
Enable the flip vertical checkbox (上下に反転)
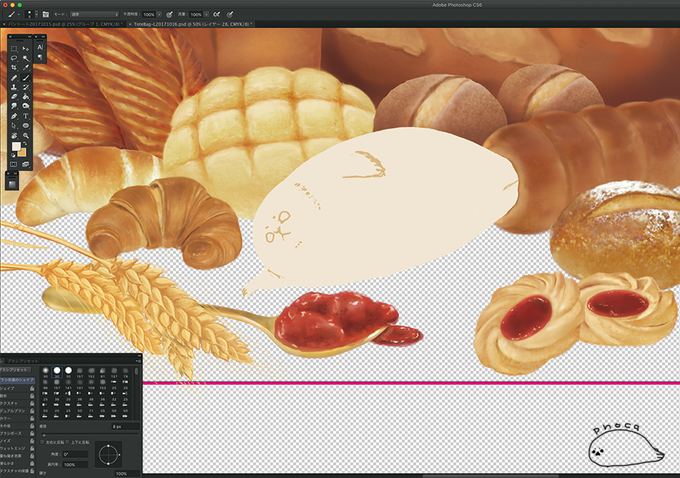click(67, 442)
